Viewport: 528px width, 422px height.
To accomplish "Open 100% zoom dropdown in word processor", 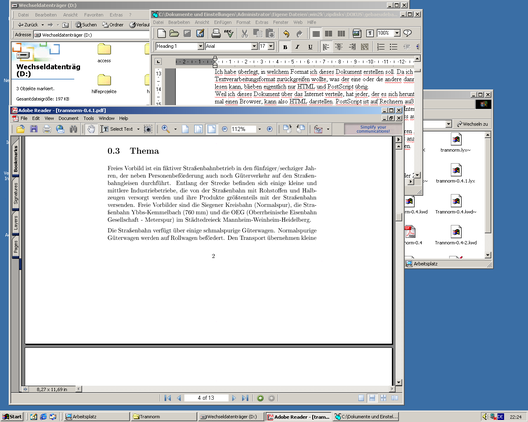I will tap(397, 33).
